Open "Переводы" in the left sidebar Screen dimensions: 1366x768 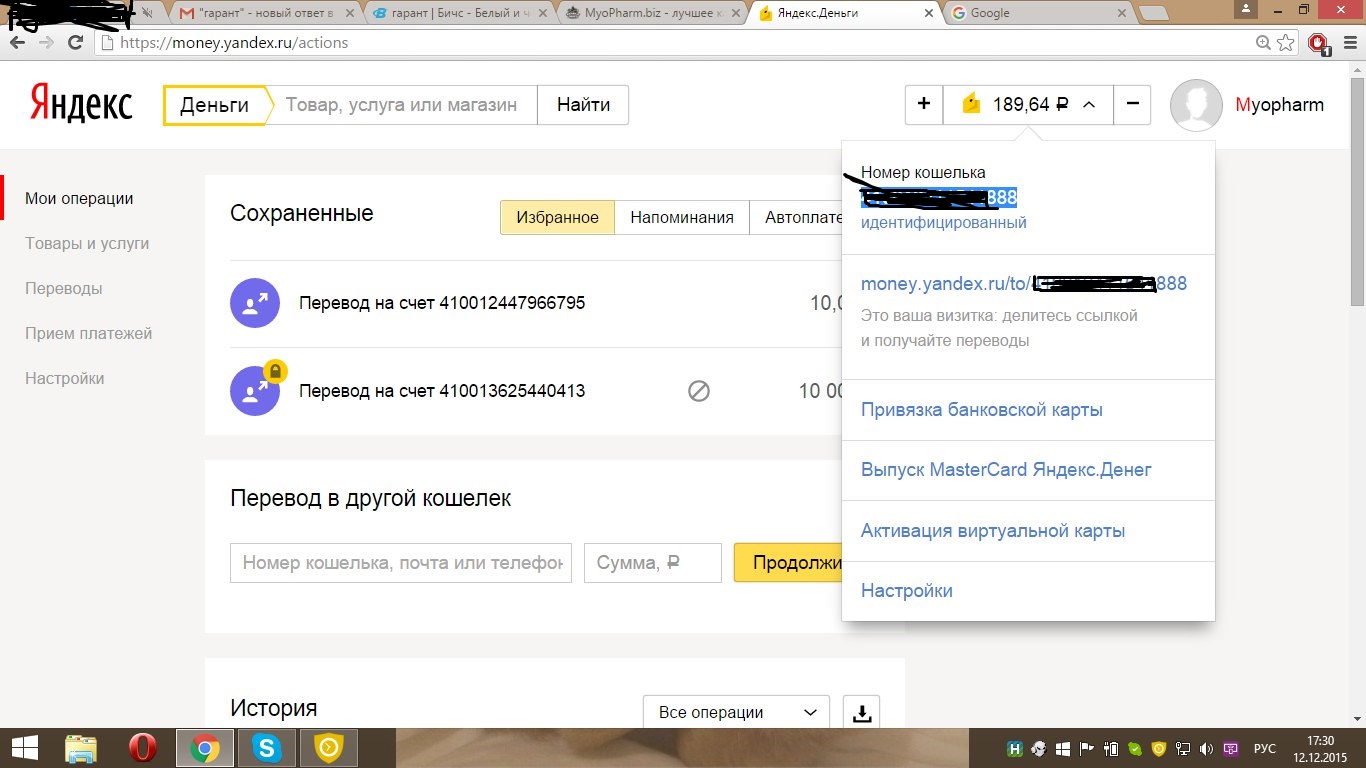(x=64, y=288)
